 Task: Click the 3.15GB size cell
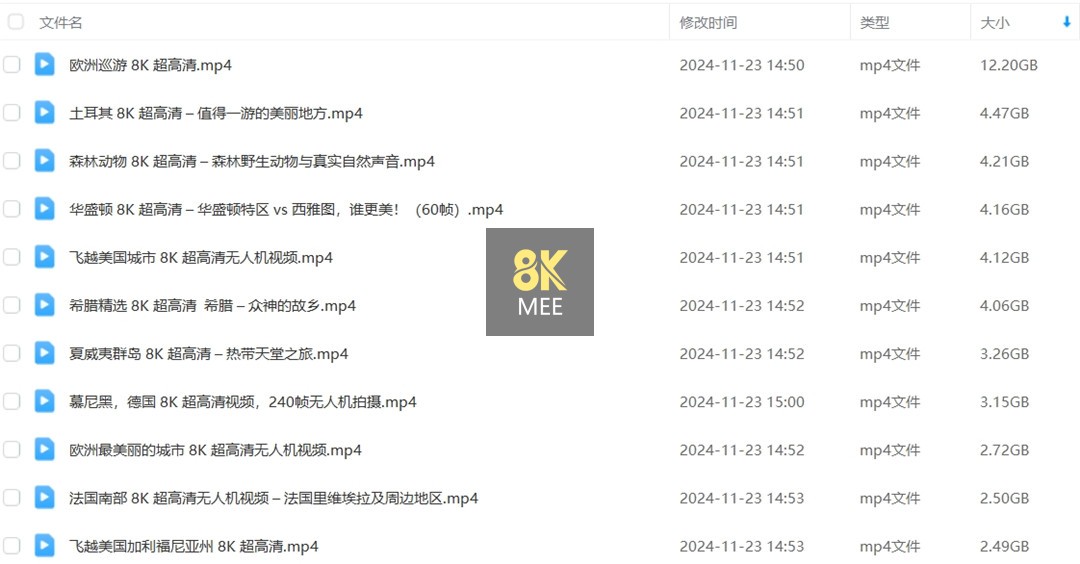(x=1004, y=402)
